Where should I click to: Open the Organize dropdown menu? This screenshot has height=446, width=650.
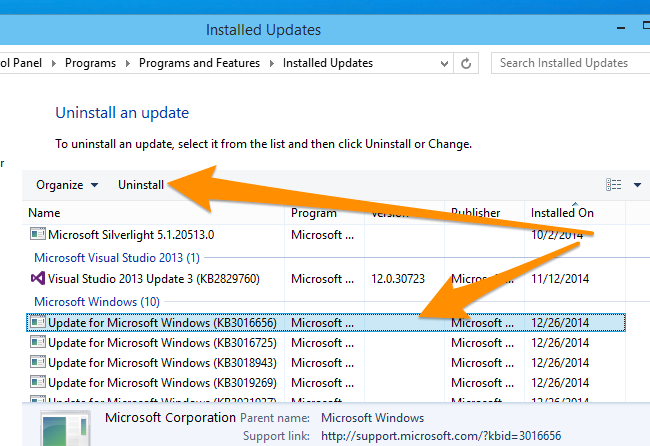[67, 185]
